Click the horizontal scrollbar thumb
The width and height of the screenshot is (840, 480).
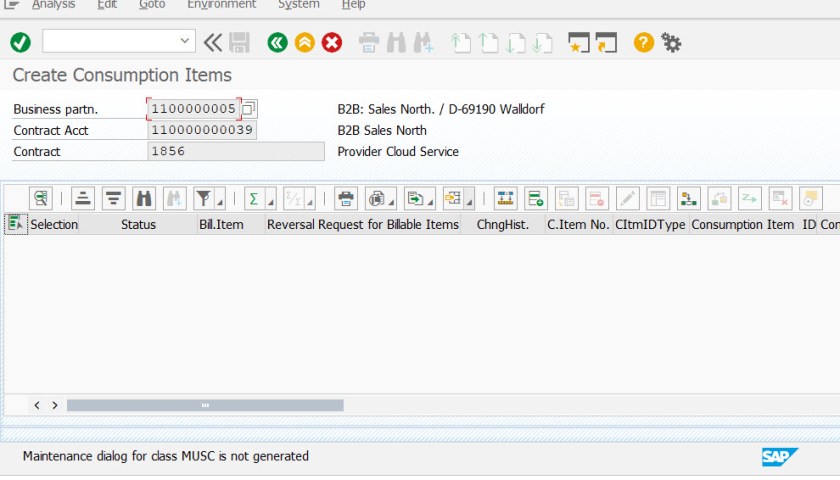click(205, 406)
